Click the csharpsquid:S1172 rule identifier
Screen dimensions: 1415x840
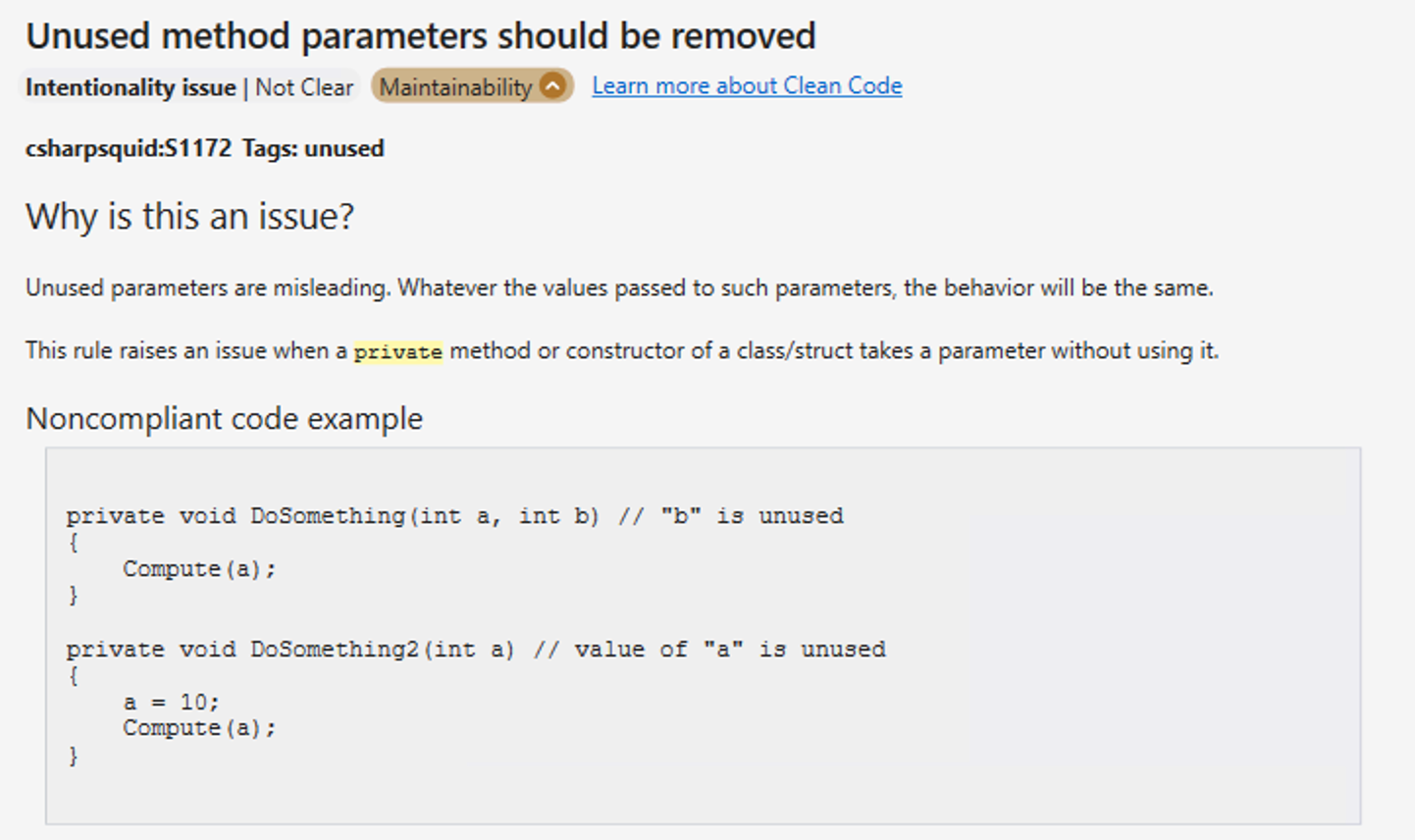pyautogui.click(x=127, y=148)
